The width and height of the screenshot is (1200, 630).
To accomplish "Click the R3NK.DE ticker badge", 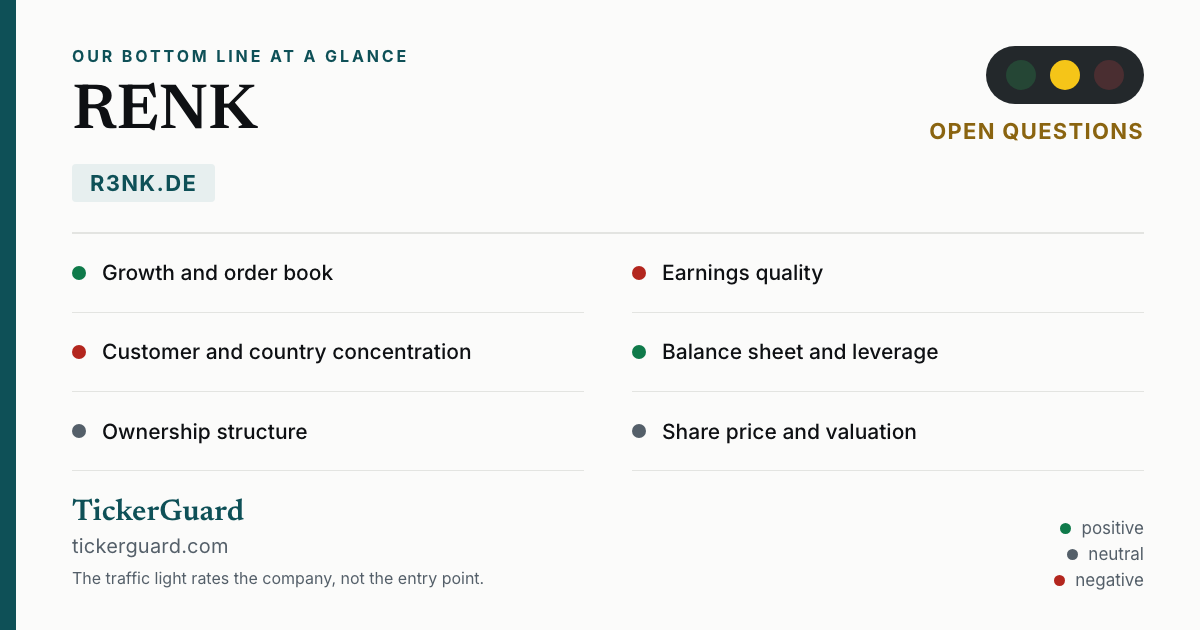I will (x=143, y=183).
